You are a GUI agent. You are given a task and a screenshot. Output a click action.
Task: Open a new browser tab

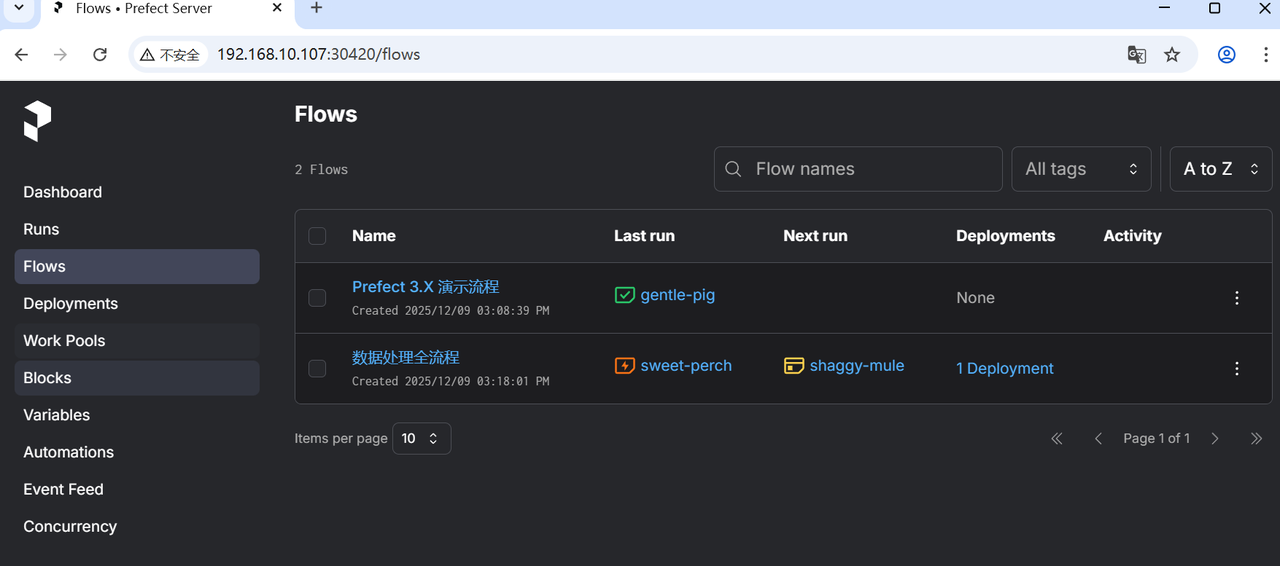[x=316, y=8]
